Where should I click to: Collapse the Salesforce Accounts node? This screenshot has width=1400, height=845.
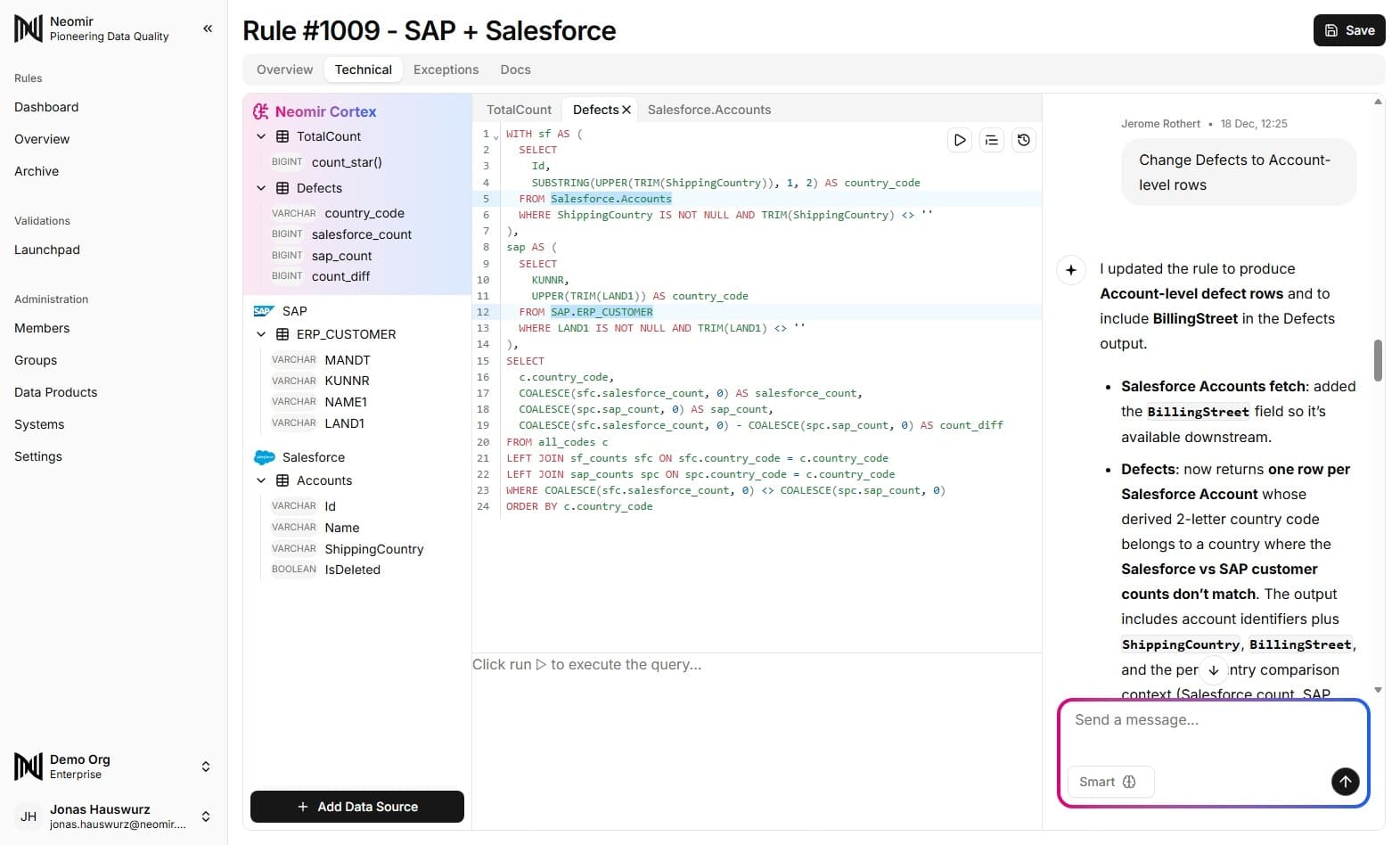point(261,480)
